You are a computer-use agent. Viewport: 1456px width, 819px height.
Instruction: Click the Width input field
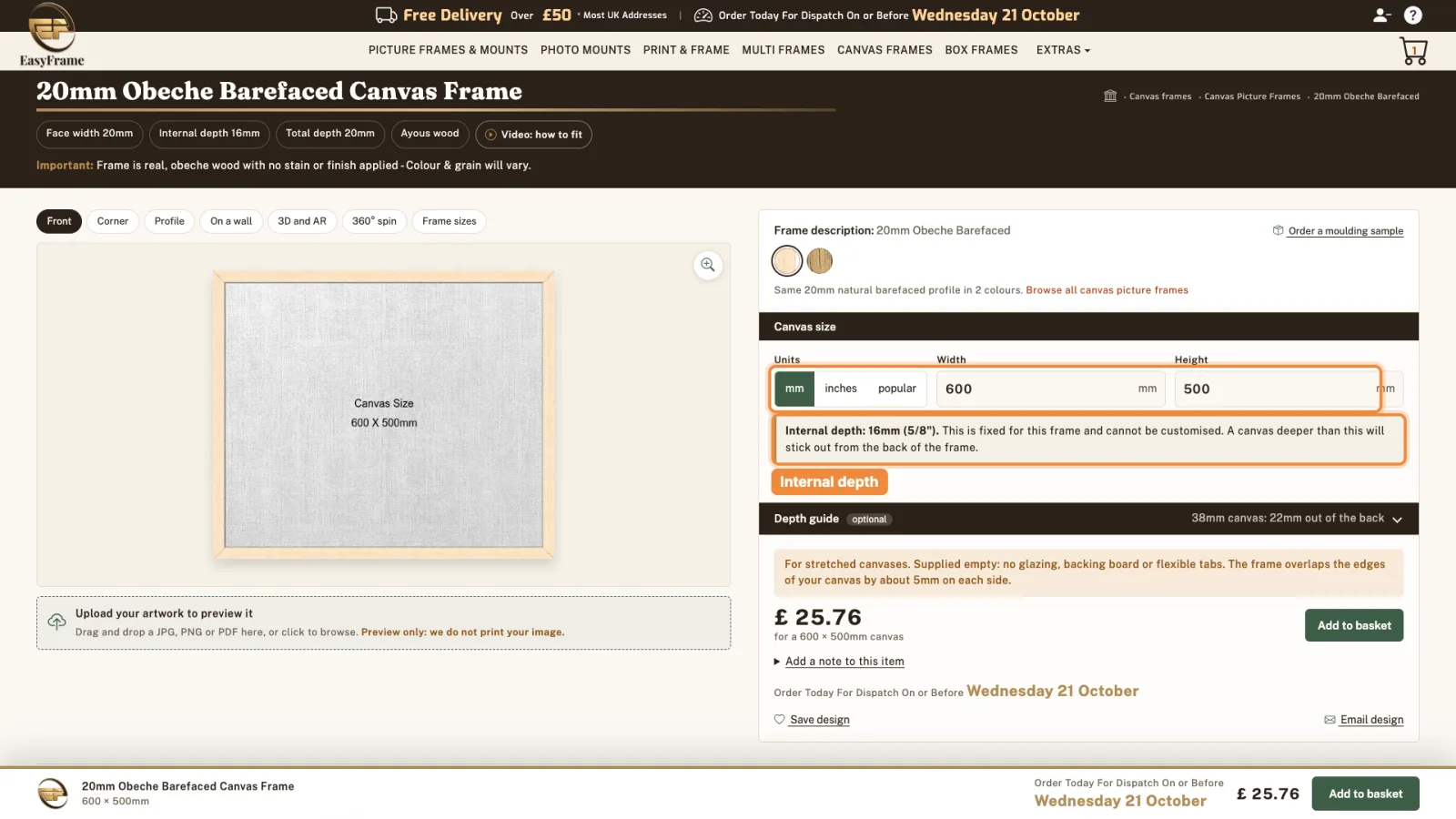point(1051,389)
